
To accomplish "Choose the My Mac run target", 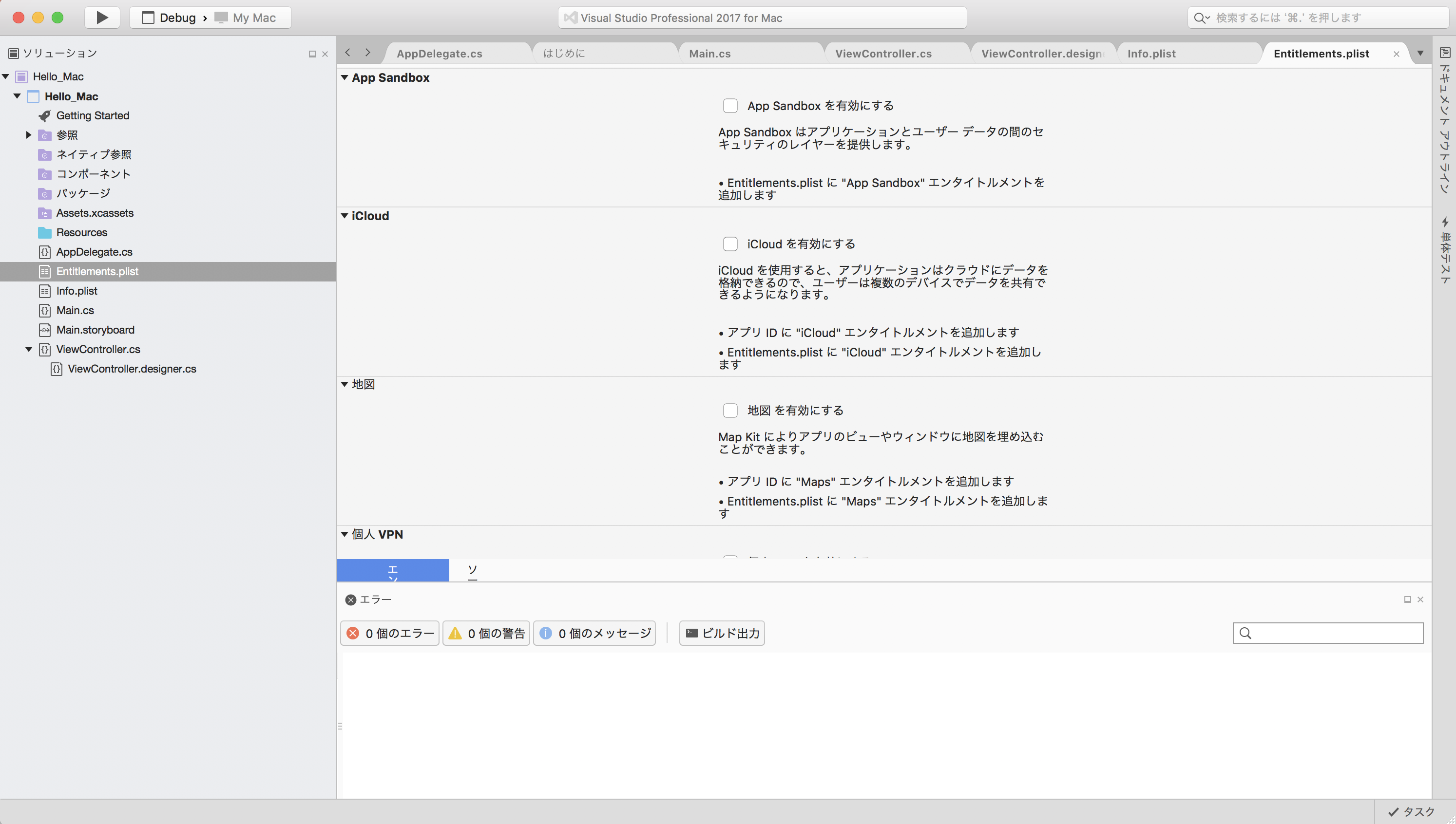I will pos(245,18).
